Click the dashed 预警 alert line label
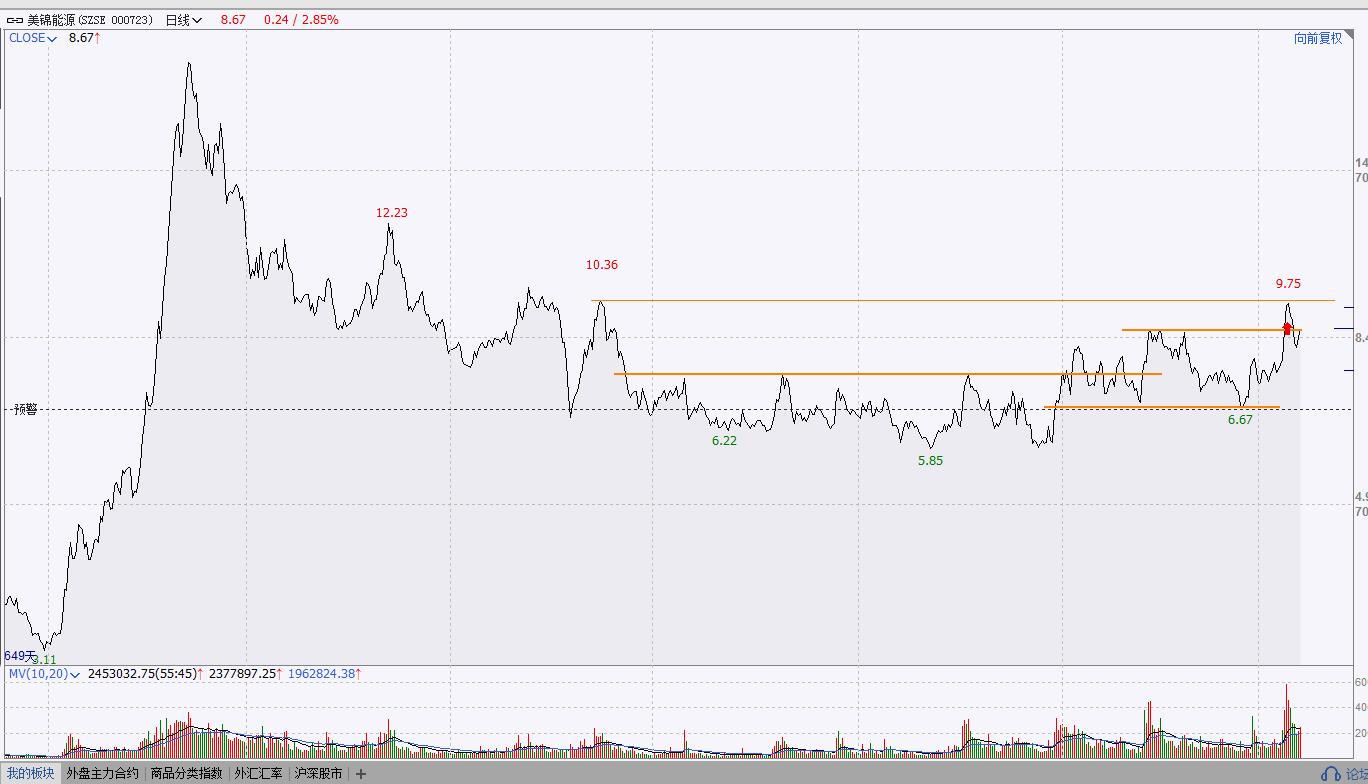 click(25, 409)
